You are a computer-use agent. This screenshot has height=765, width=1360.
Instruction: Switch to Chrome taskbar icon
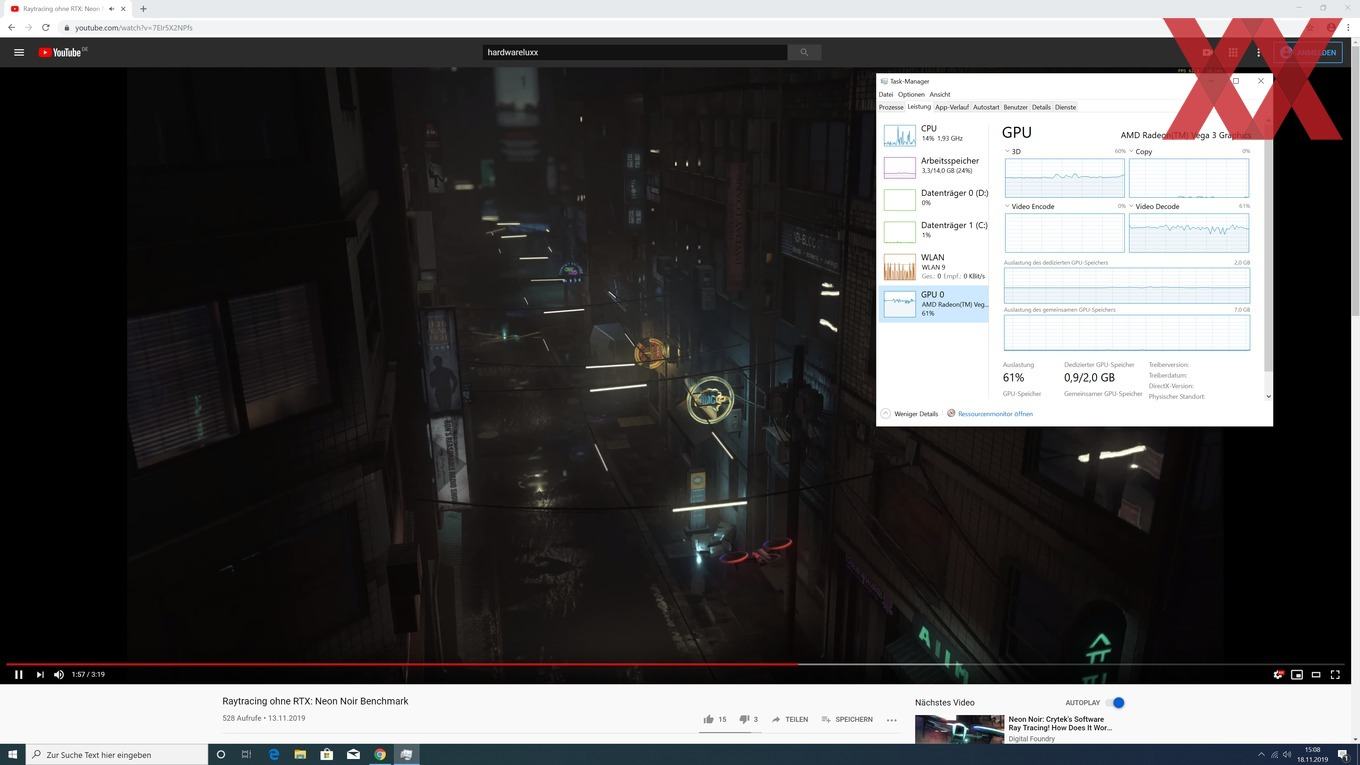(x=380, y=754)
